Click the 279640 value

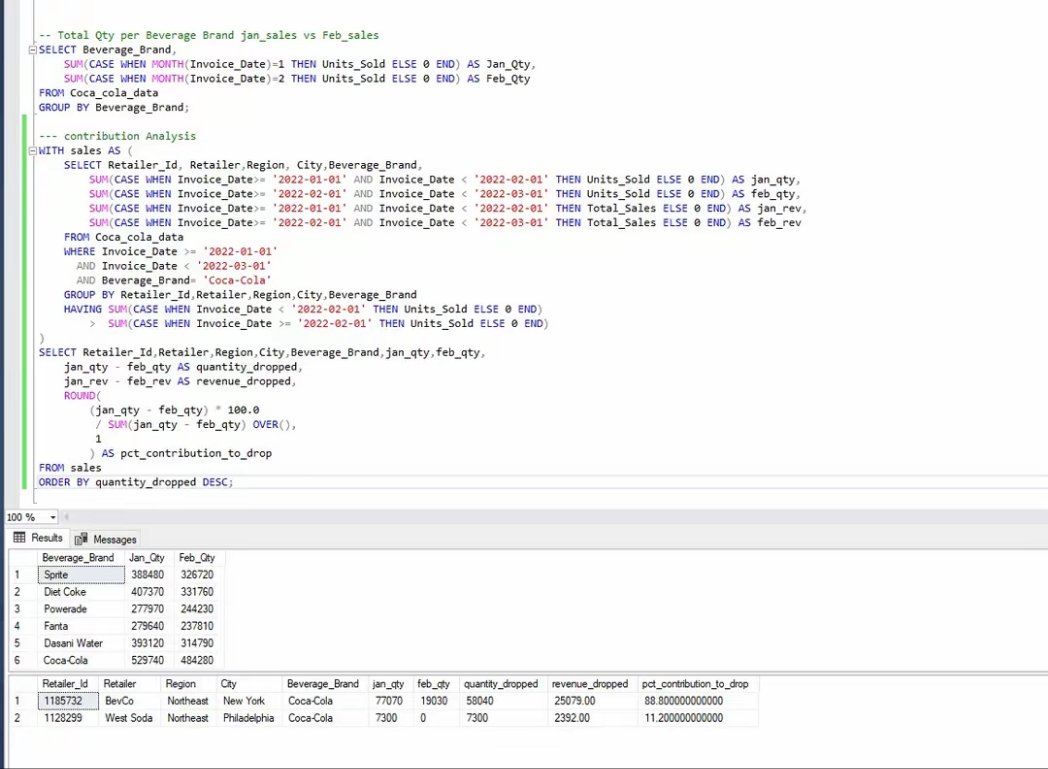(148, 626)
